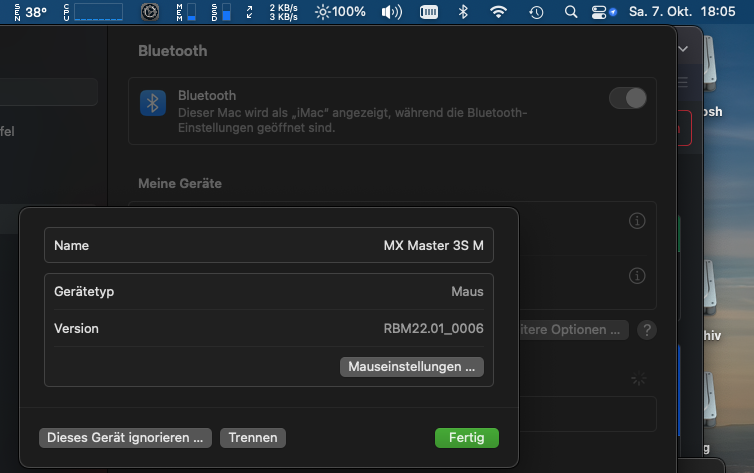Image resolution: width=754 pixels, height=473 pixels.
Task: Toggle the Bluetooth switch off
Action: click(628, 99)
